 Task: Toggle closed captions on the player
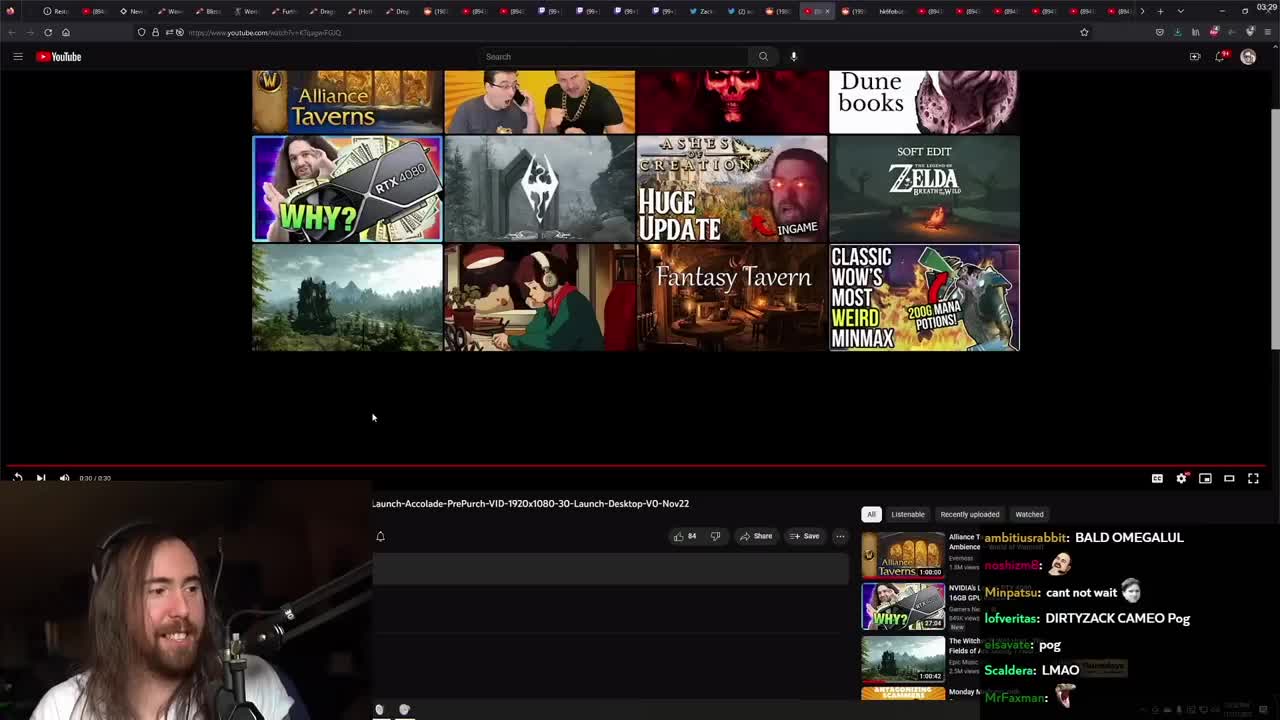tap(1157, 478)
